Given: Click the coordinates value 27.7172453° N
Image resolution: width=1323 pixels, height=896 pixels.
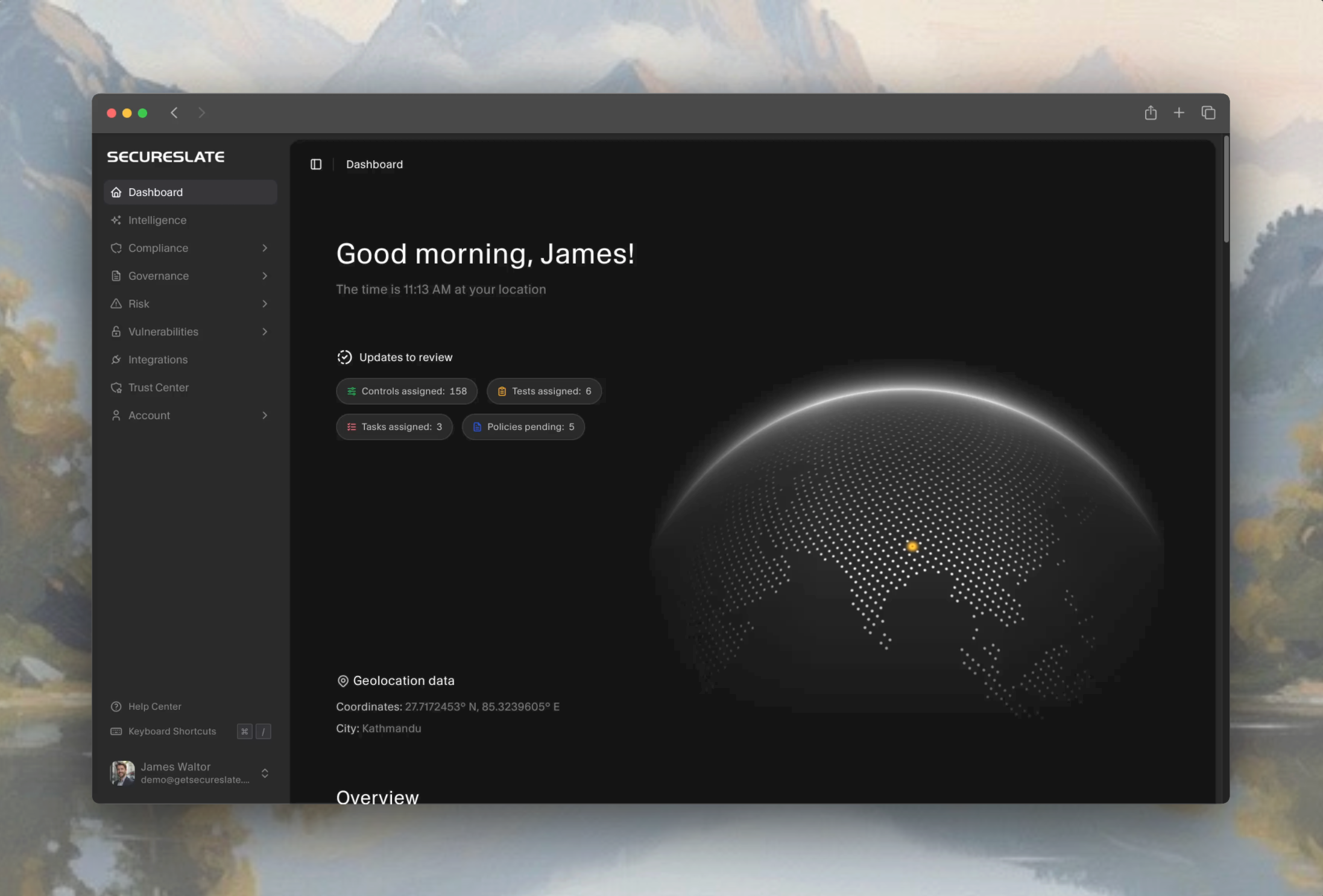Looking at the screenshot, I should [x=441, y=707].
